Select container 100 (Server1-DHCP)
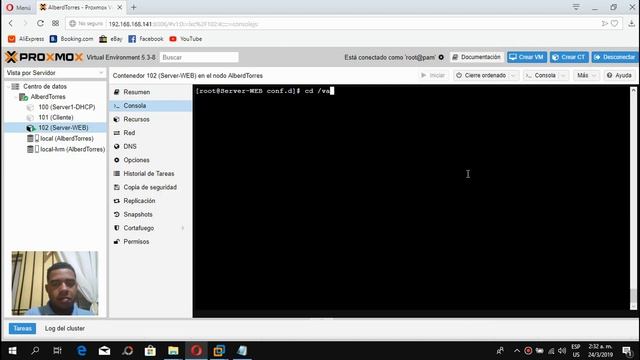 [x=67, y=107]
